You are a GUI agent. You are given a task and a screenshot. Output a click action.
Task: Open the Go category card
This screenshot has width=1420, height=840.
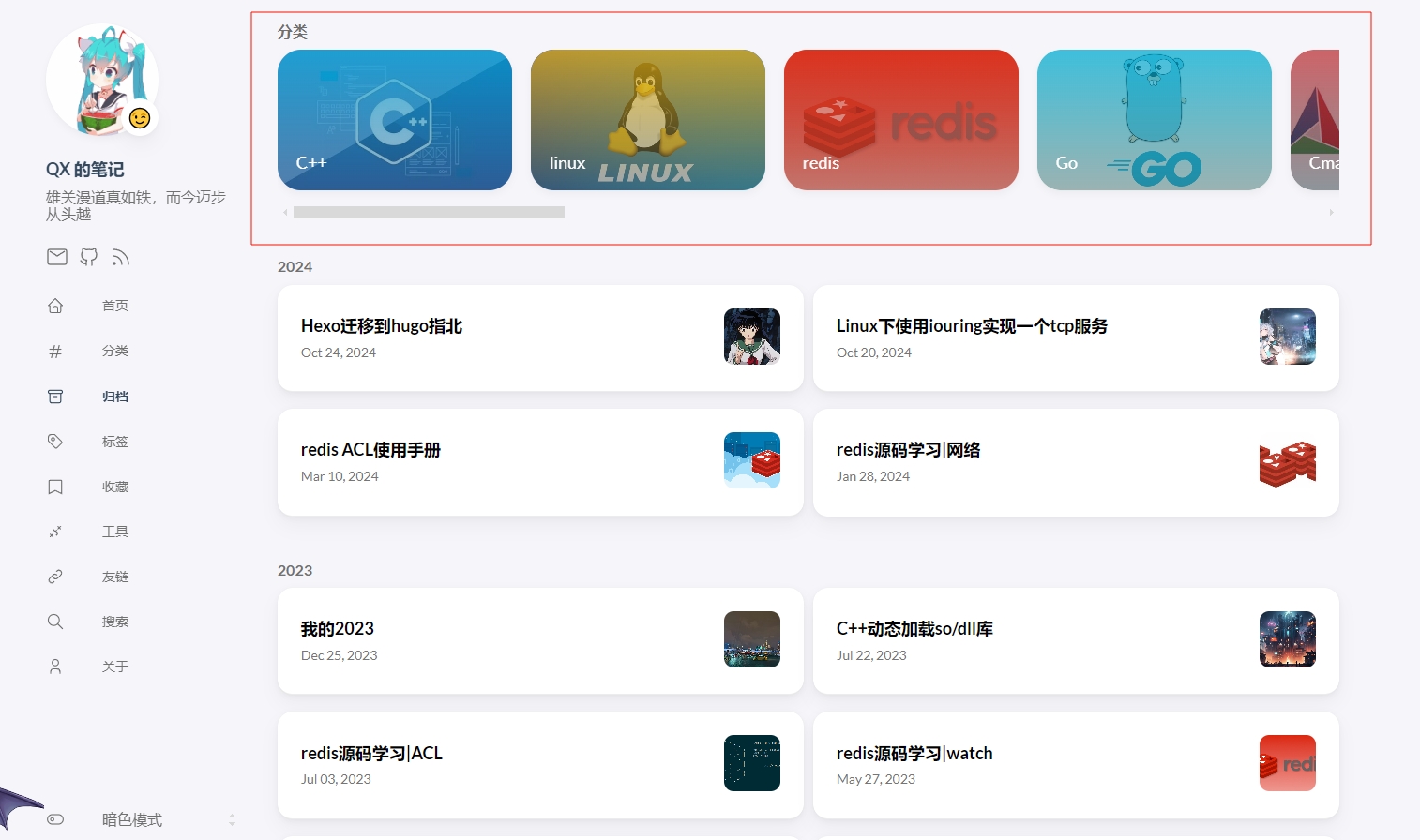(x=1155, y=120)
